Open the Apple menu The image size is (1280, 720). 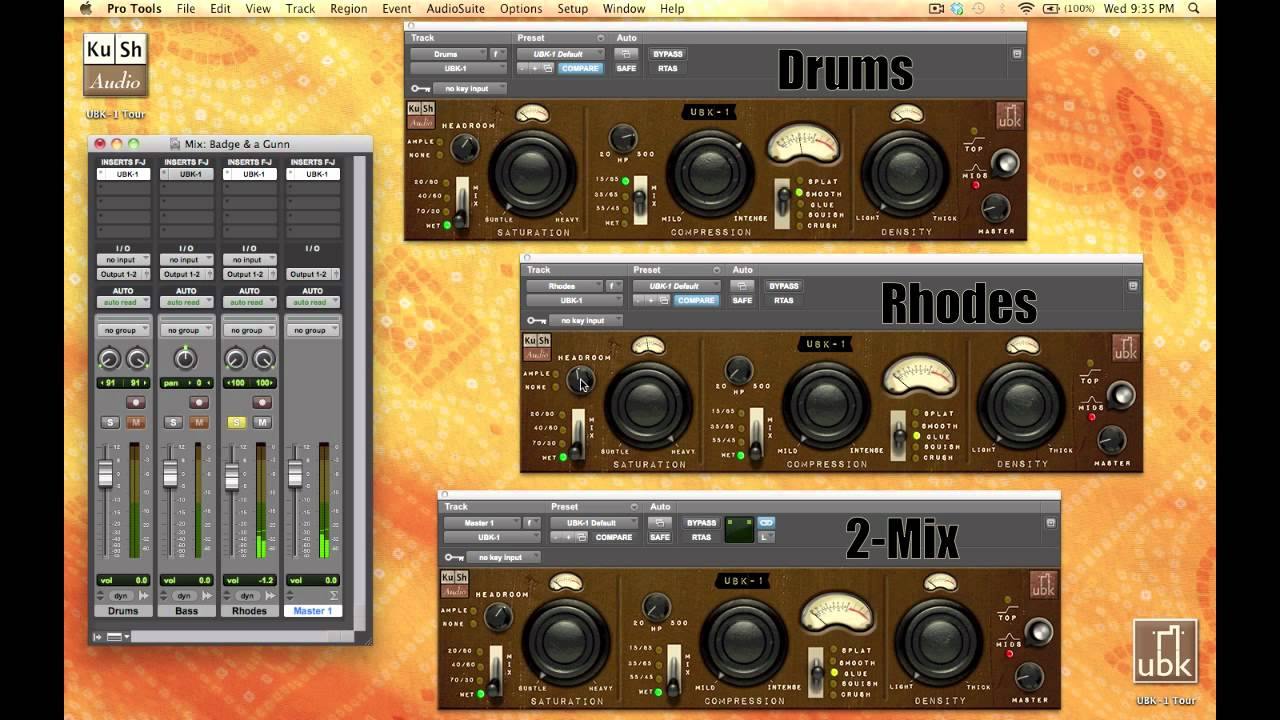(x=85, y=9)
